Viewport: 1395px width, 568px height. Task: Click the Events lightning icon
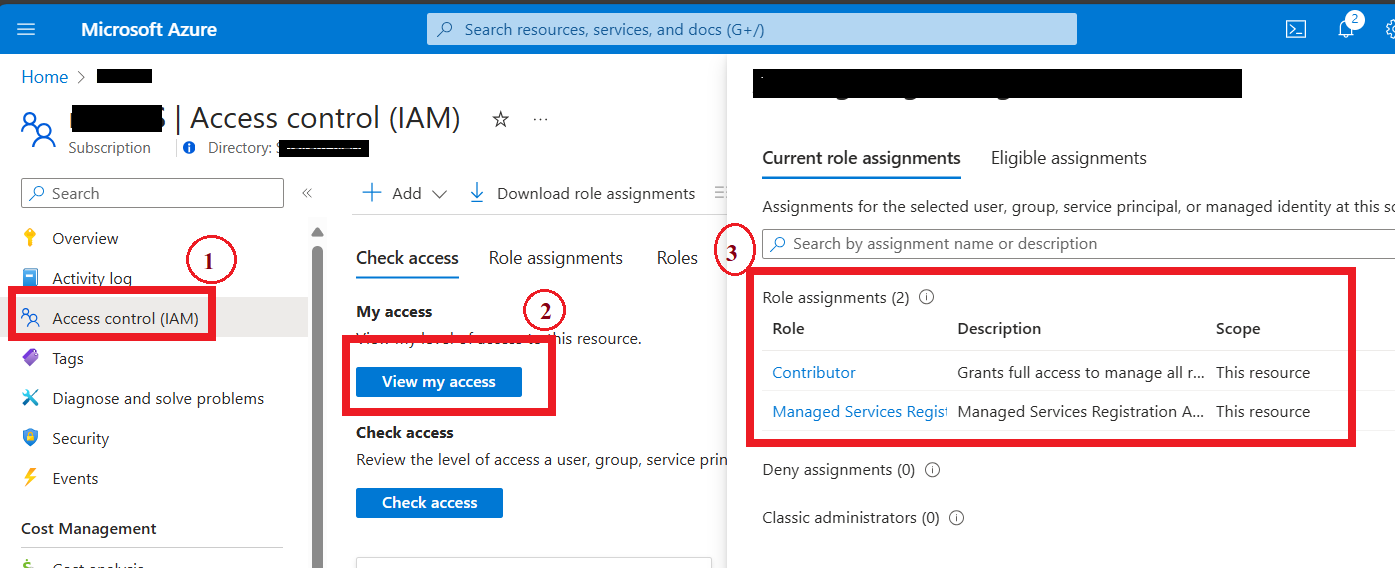click(x=30, y=478)
